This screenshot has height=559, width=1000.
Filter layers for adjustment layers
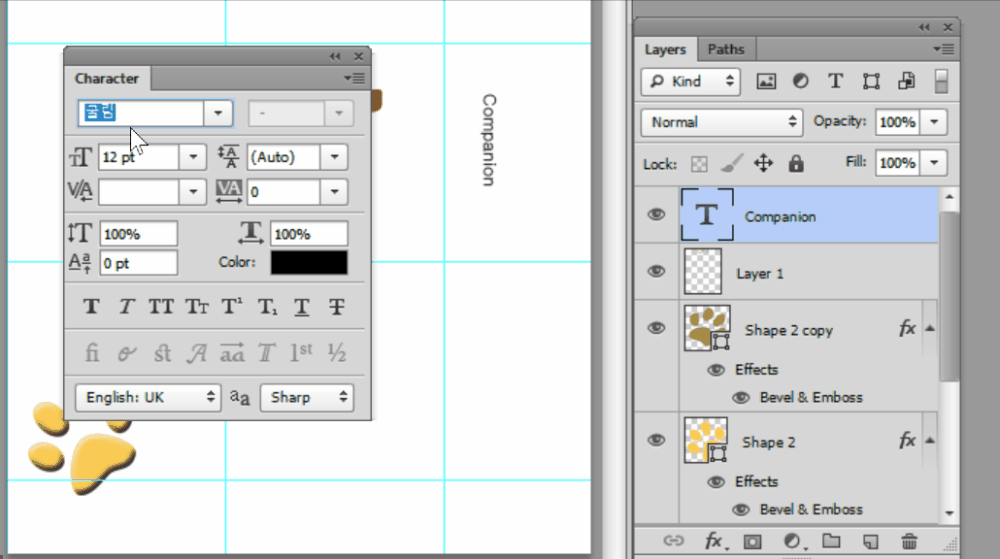[x=800, y=81]
